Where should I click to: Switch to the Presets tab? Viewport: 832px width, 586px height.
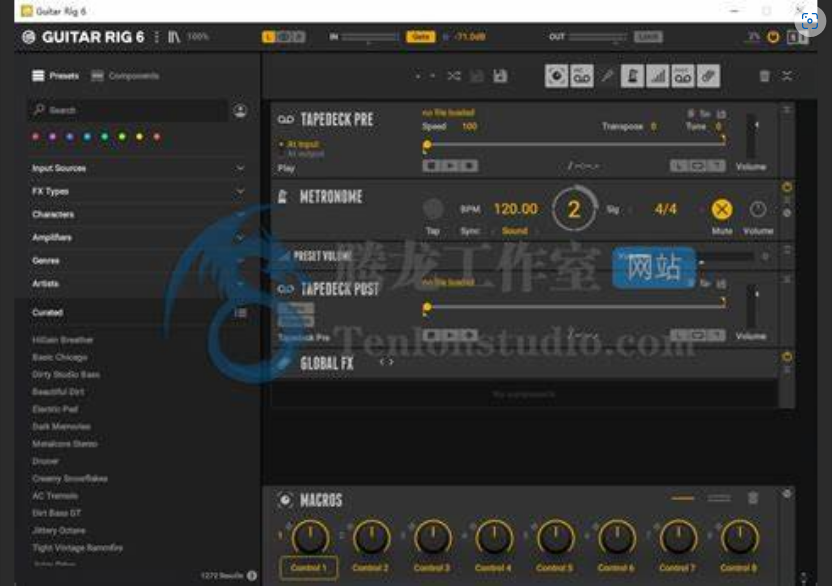(x=56, y=76)
